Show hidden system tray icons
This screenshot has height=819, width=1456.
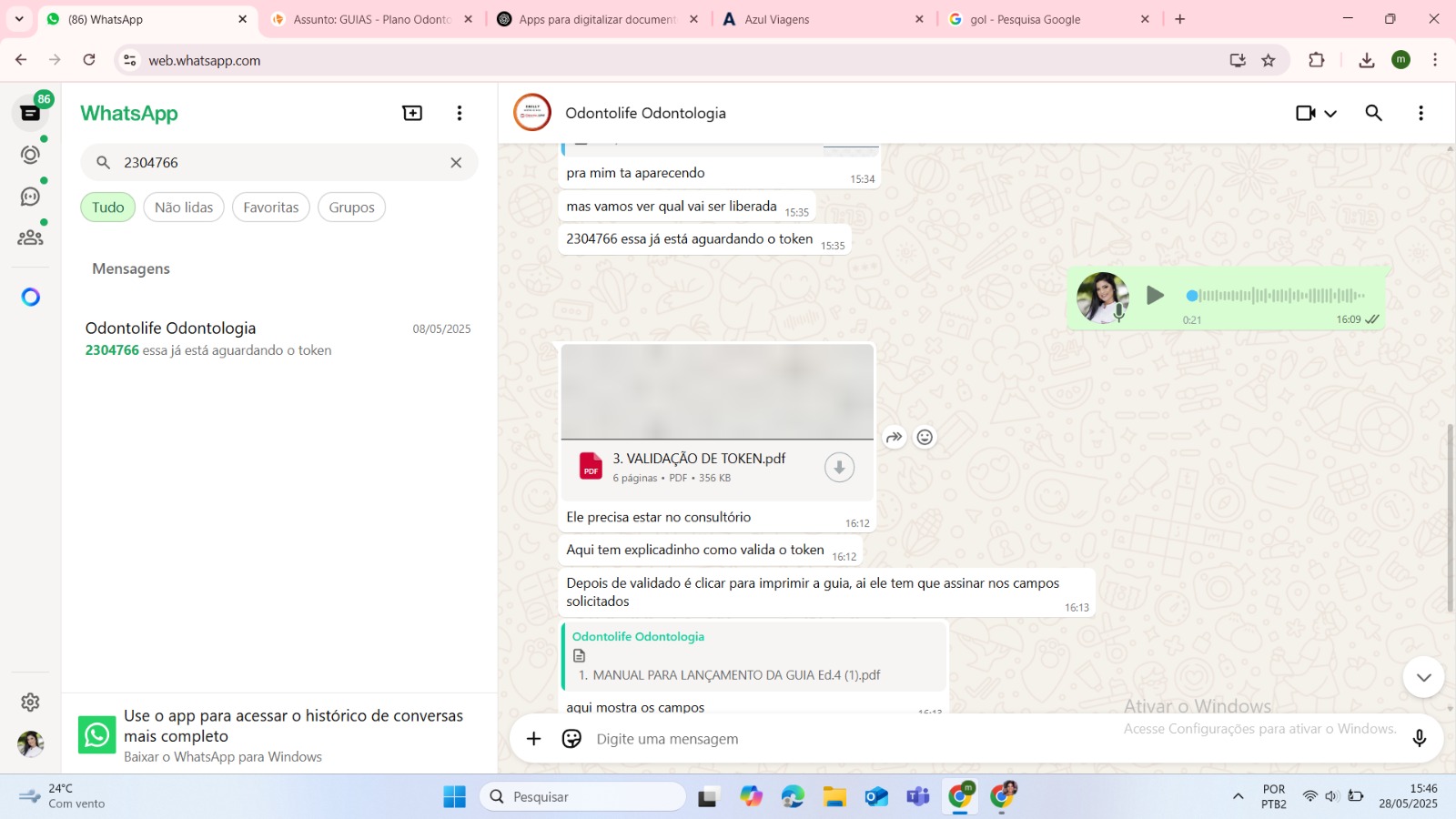click(1238, 797)
